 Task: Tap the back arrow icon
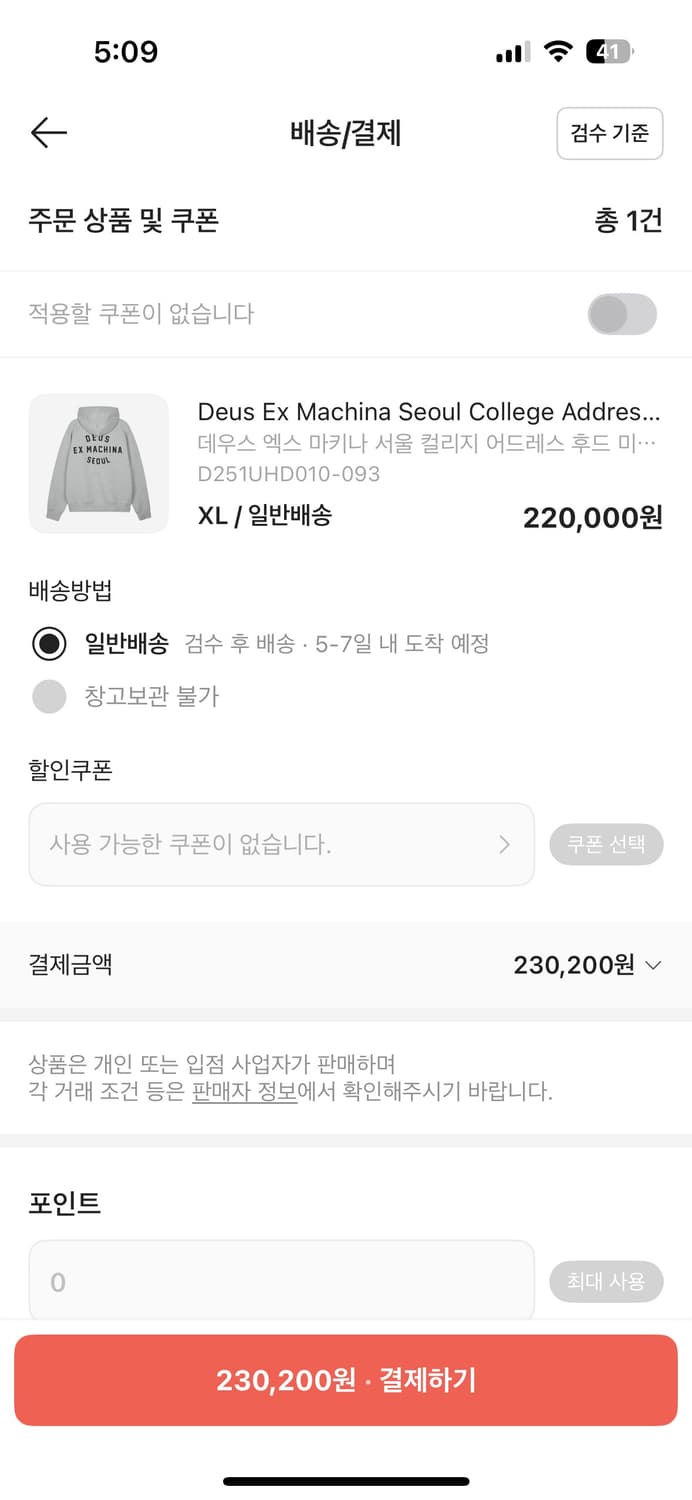click(x=48, y=133)
